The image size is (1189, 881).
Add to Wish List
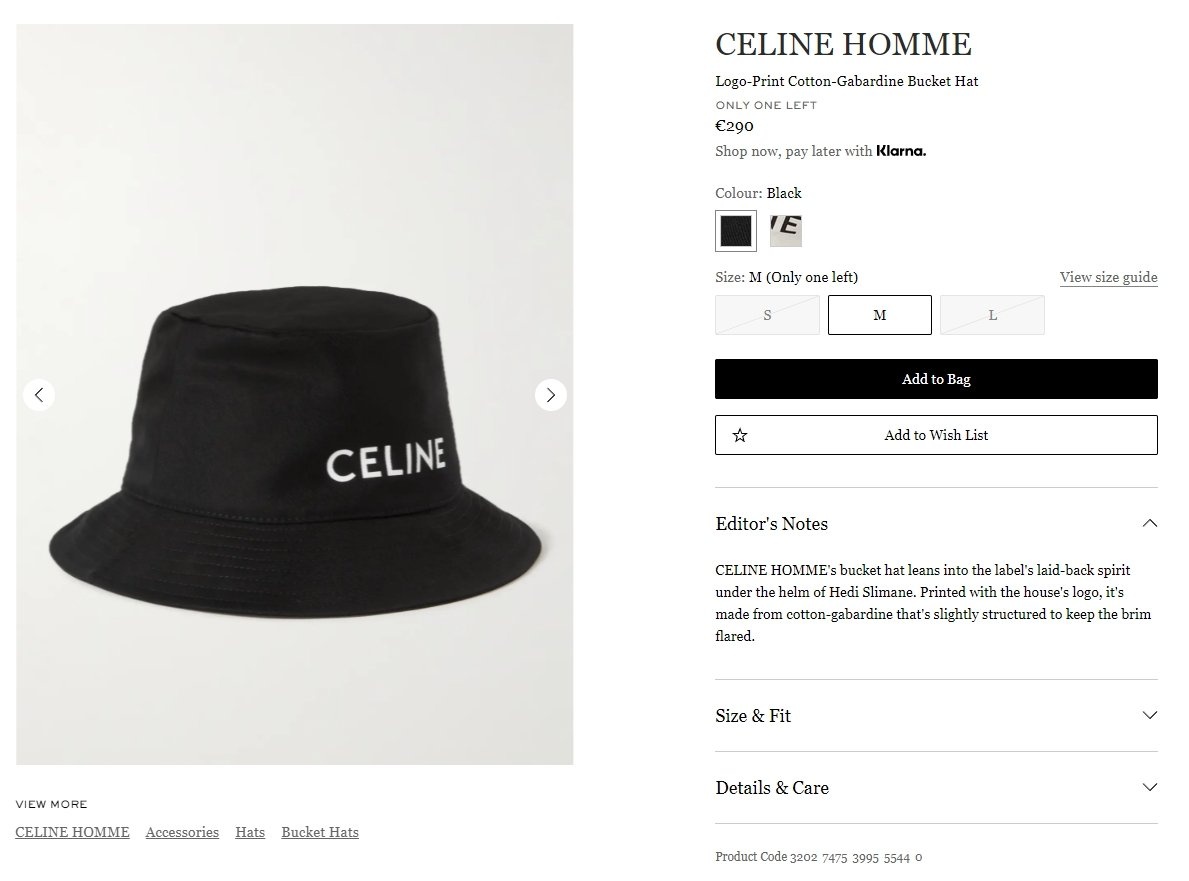936,435
